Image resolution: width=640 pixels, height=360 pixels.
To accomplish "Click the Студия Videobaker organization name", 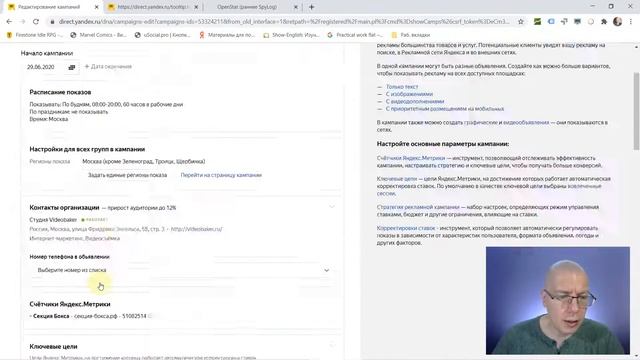I will (x=53, y=220).
